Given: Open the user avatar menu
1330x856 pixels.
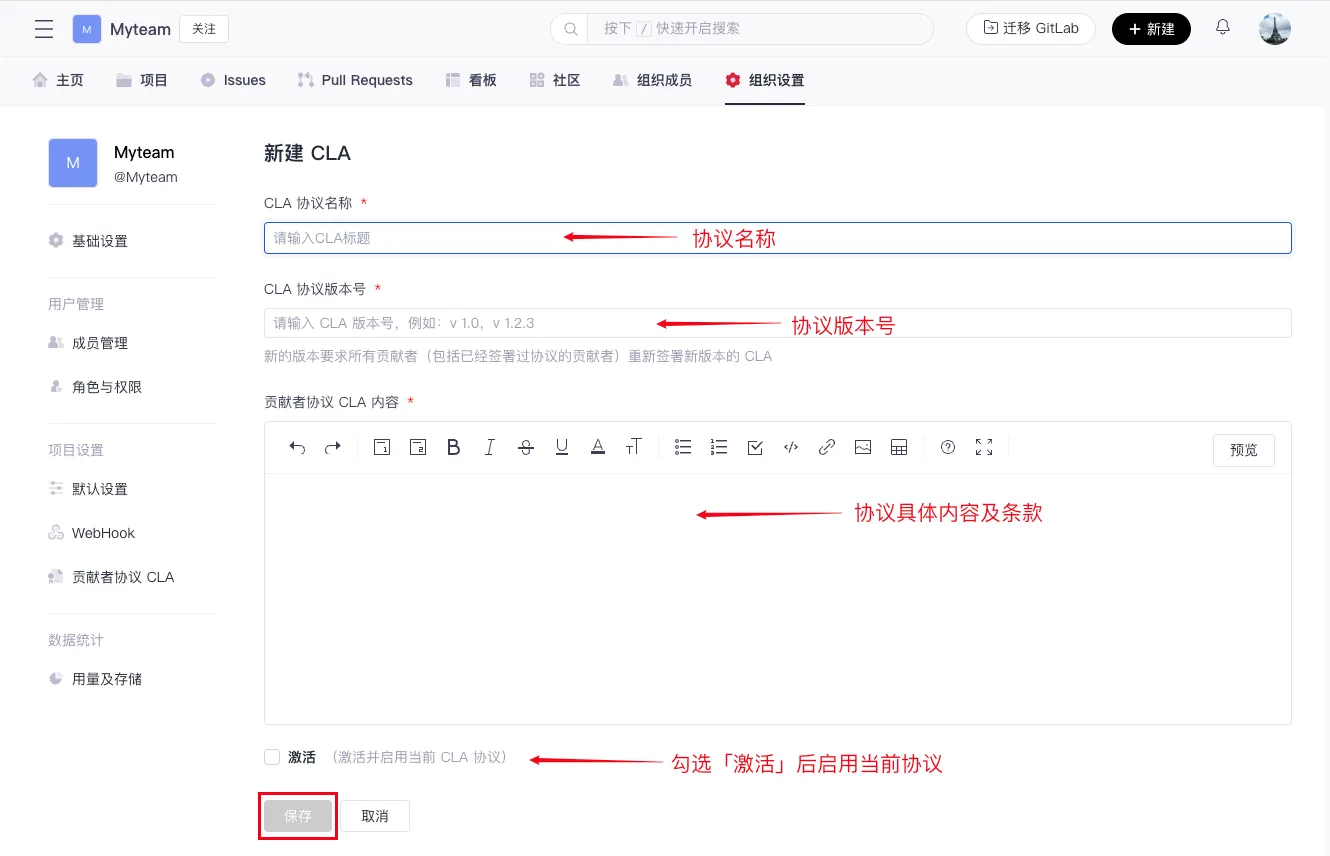Looking at the screenshot, I should pos(1275,29).
